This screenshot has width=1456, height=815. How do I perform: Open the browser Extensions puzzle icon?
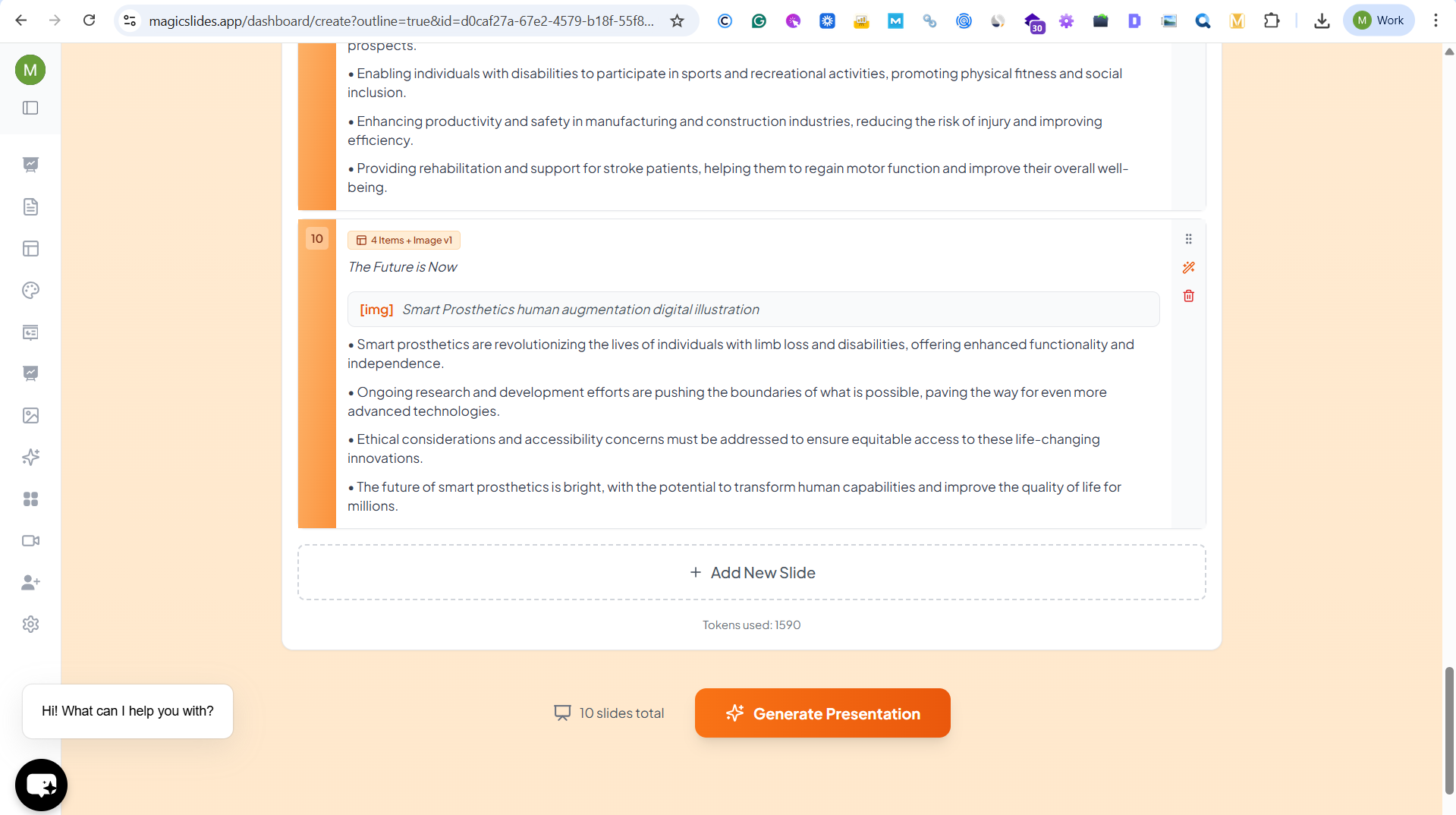pos(1272,20)
